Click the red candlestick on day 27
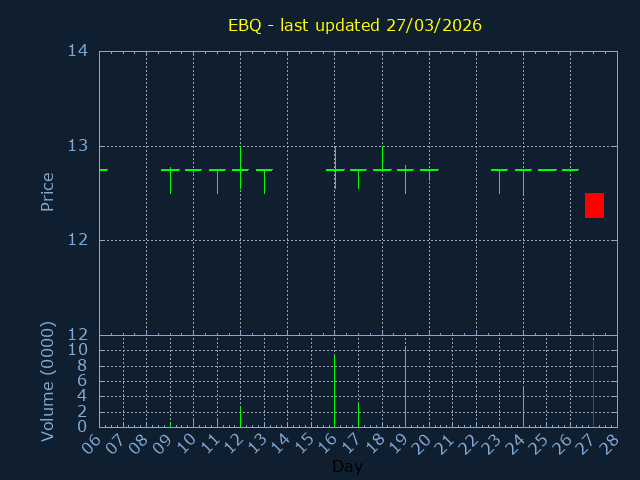640x480 pixels. [x=594, y=205]
